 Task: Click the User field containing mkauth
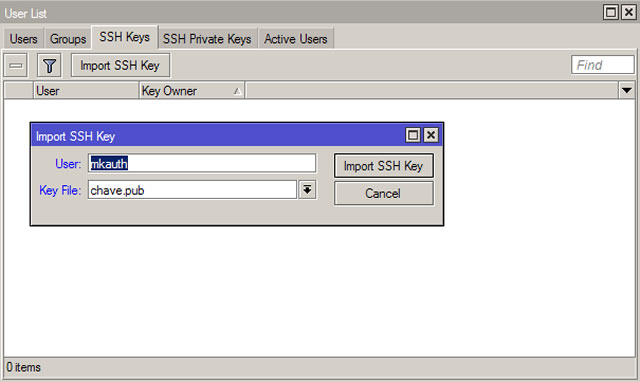(x=202, y=164)
